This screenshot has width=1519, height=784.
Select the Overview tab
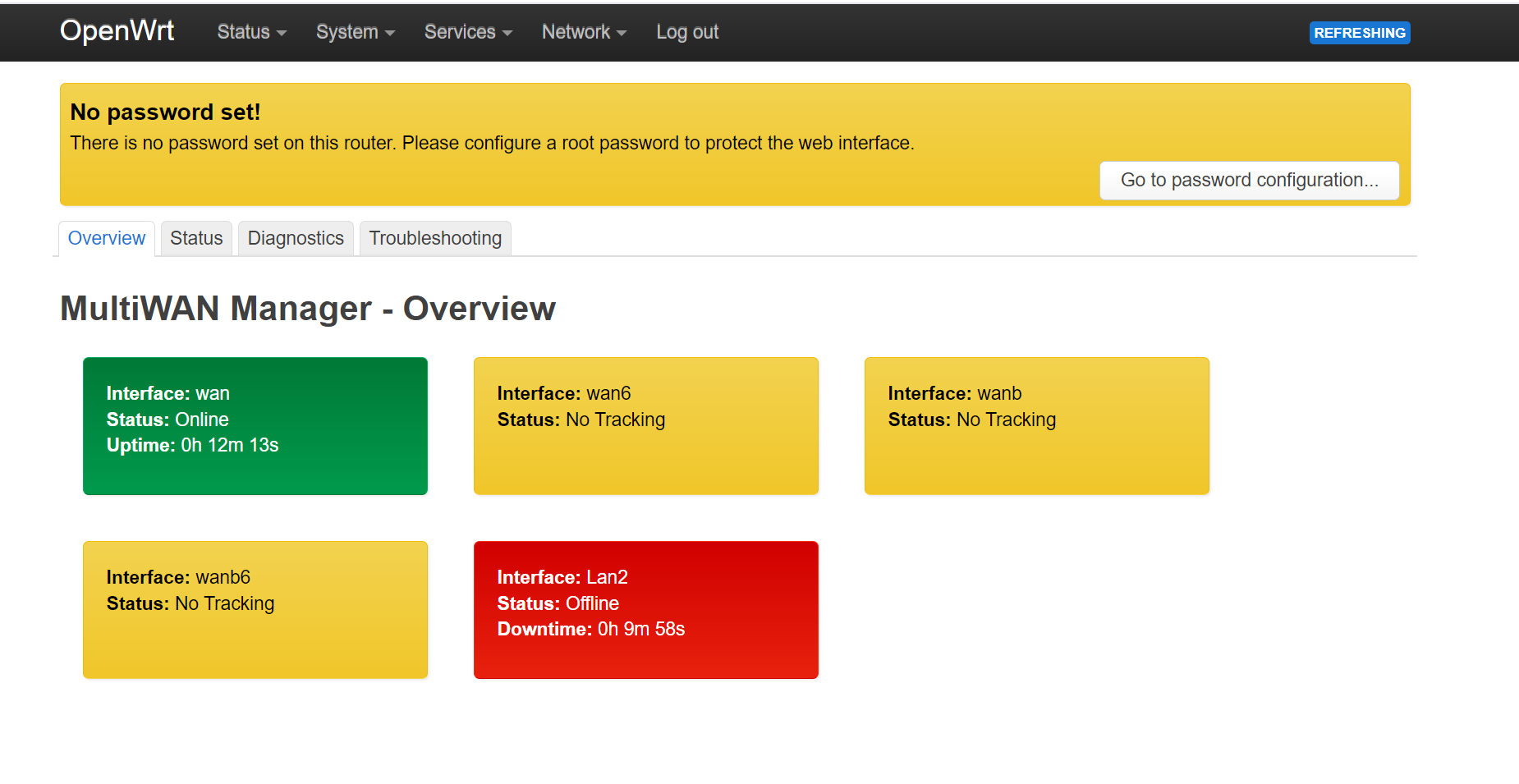107,238
